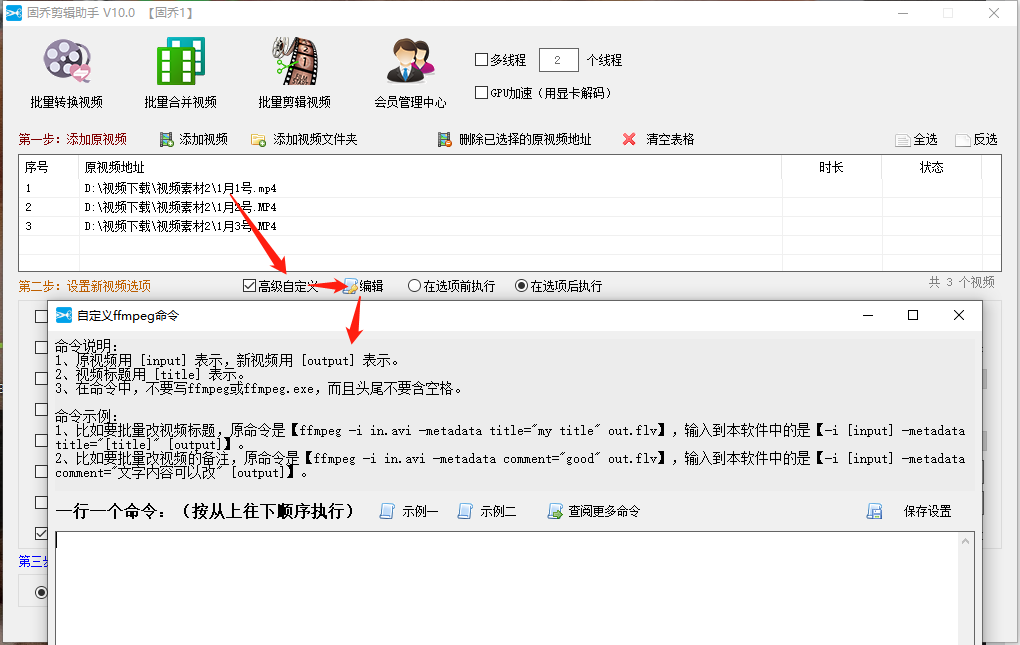Select row 1 video 1月1号.mp4
Viewport: 1020px width, 645px height.
(x=509, y=188)
